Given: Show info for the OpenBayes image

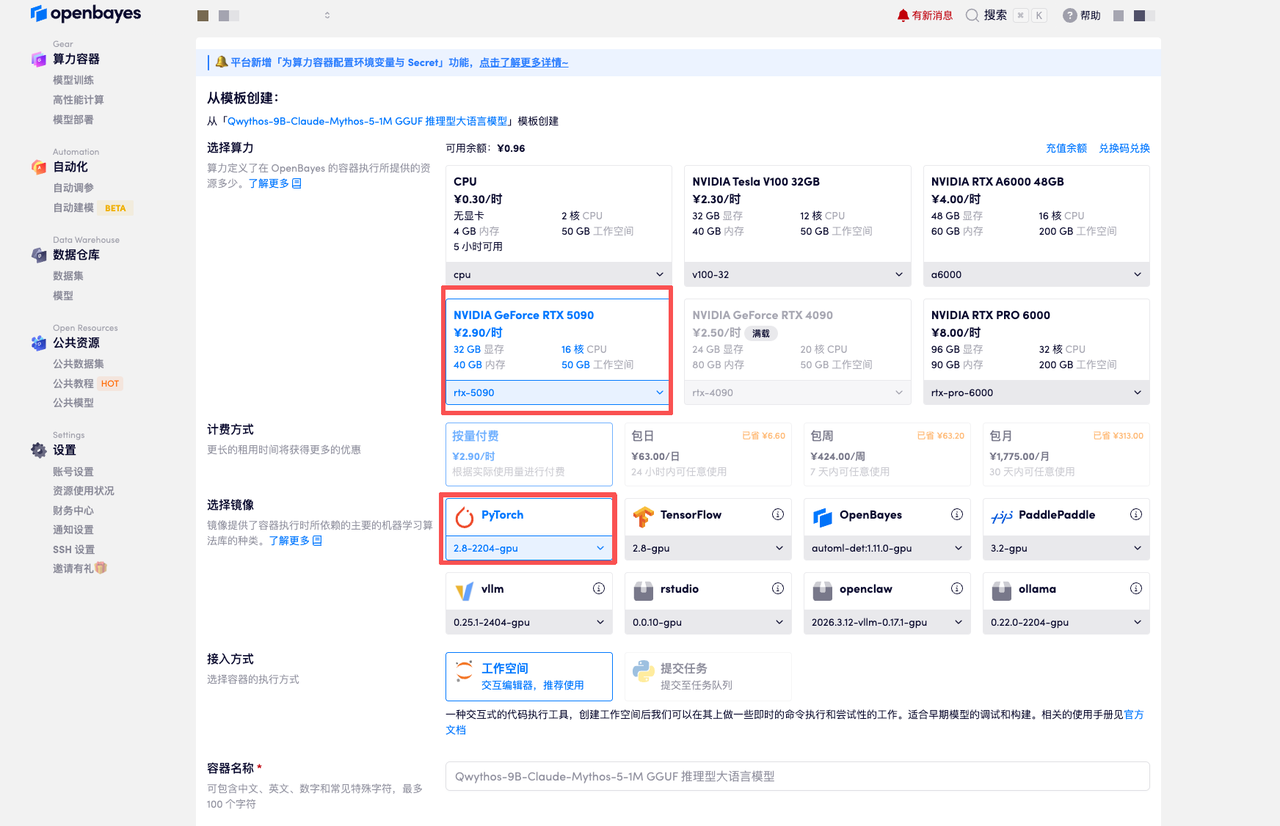Looking at the screenshot, I should [x=957, y=515].
